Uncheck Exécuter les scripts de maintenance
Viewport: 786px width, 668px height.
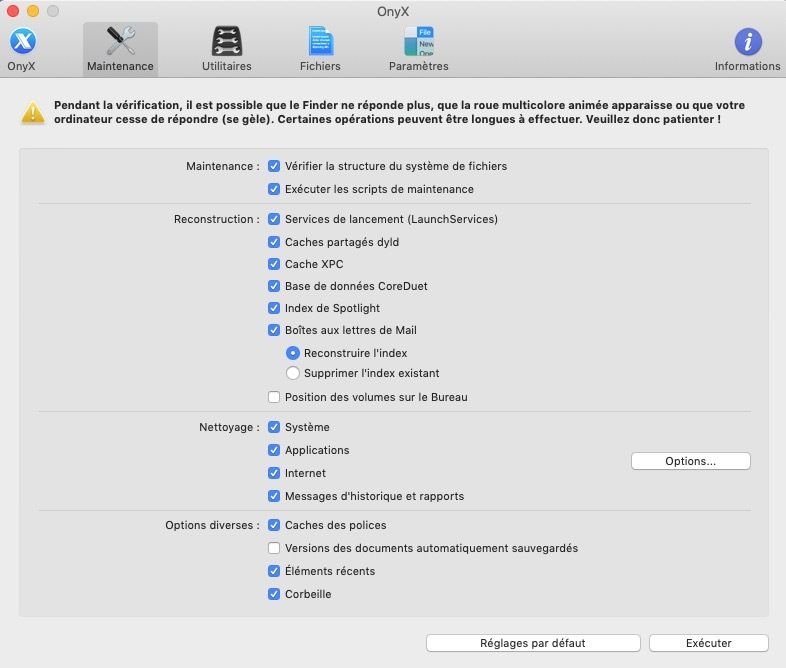tap(274, 189)
